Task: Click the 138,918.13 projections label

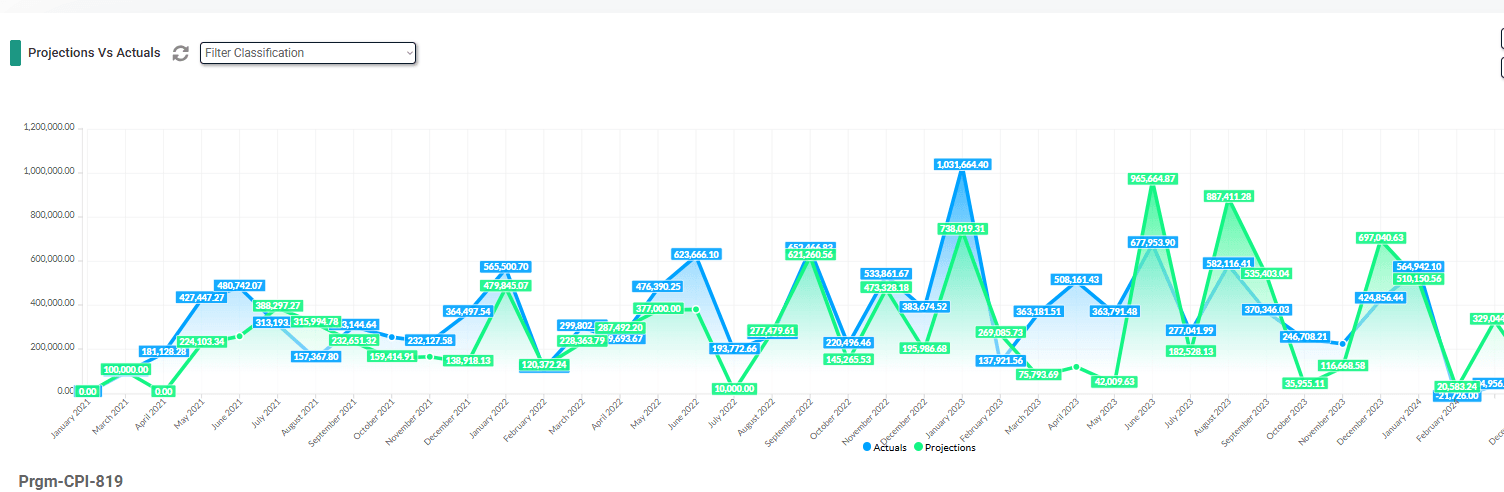Action: (x=468, y=361)
